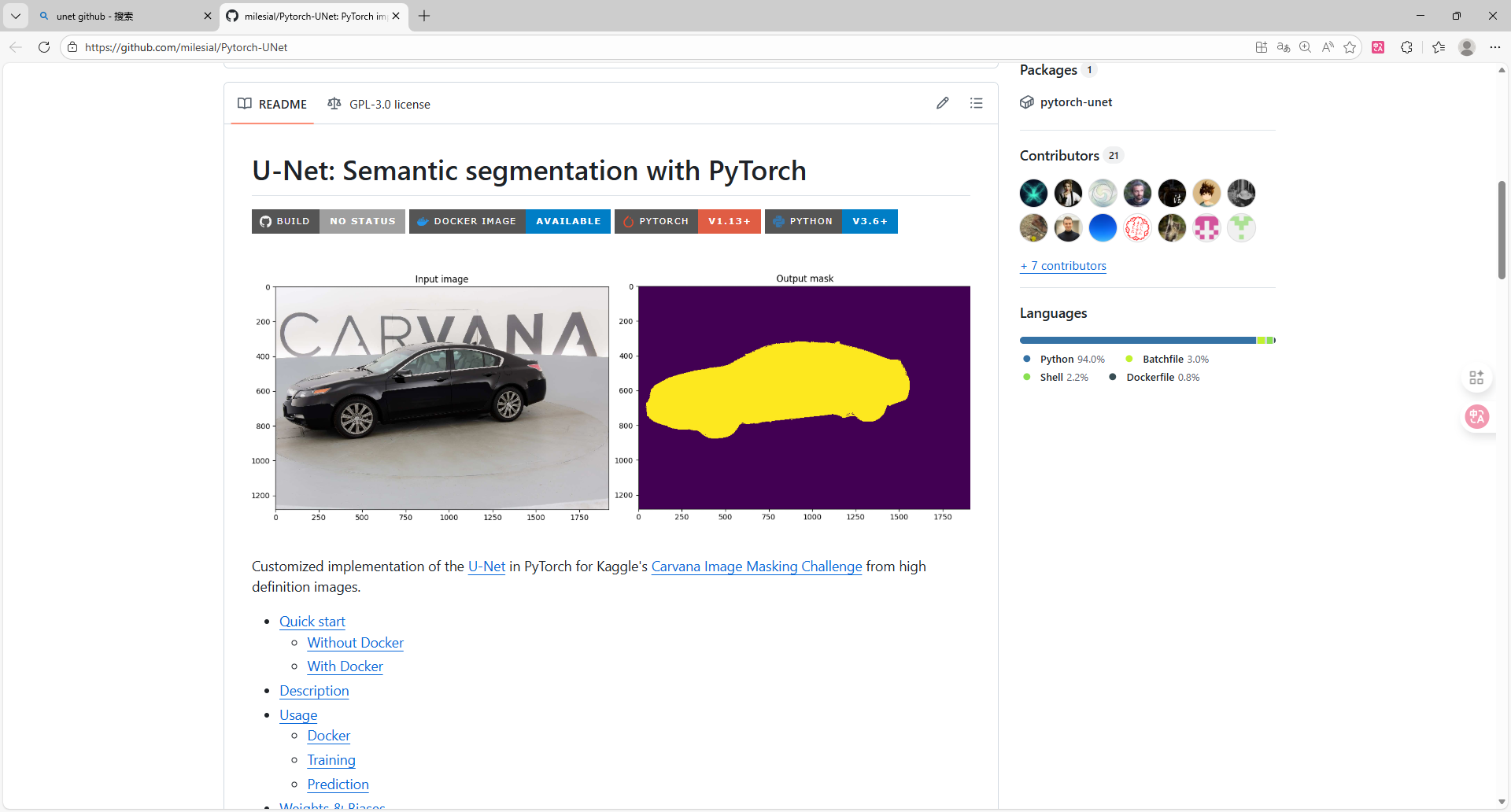
Task: Open the solid blue circle contributor avatar
Action: pyautogui.click(x=1103, y=228)
